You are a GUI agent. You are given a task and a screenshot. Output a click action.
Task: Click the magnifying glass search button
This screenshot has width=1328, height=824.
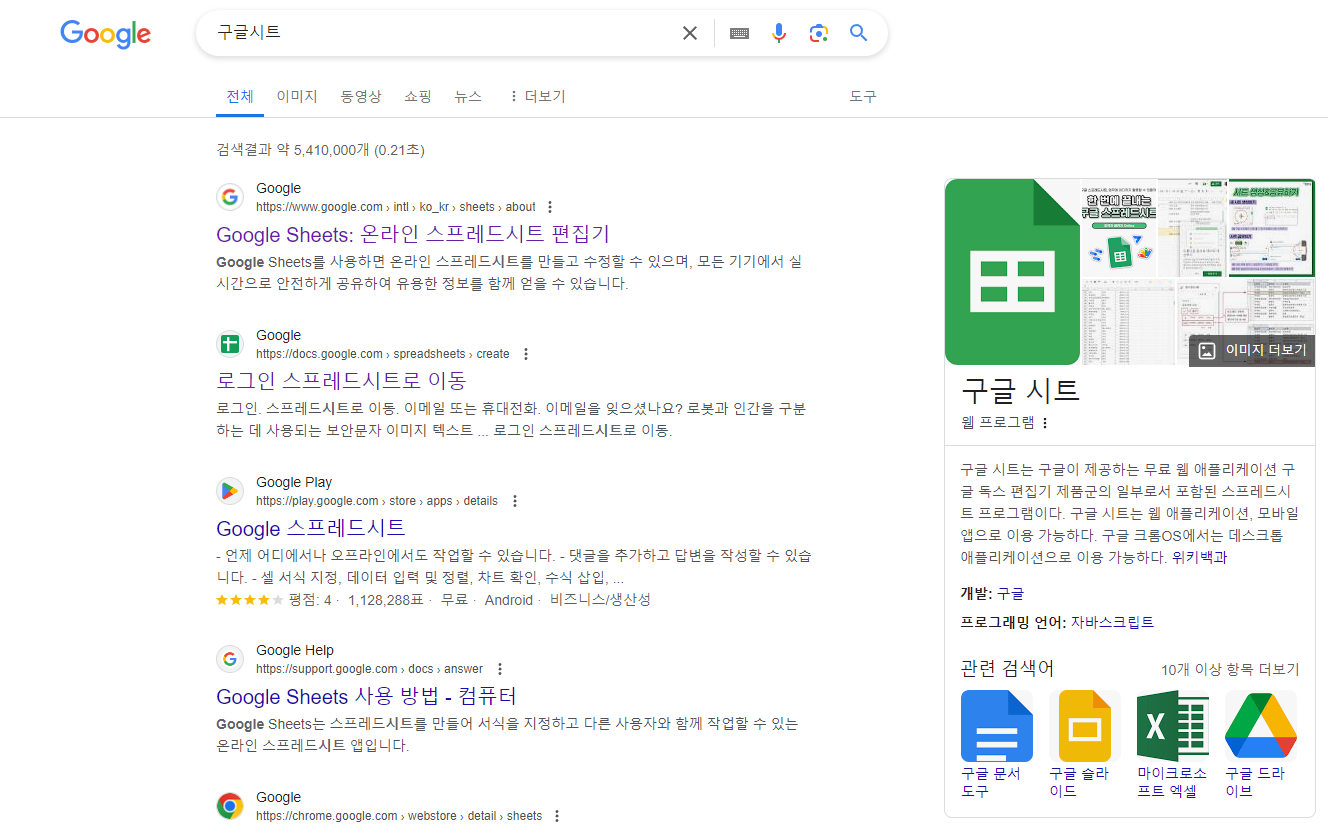coord(859,33)
